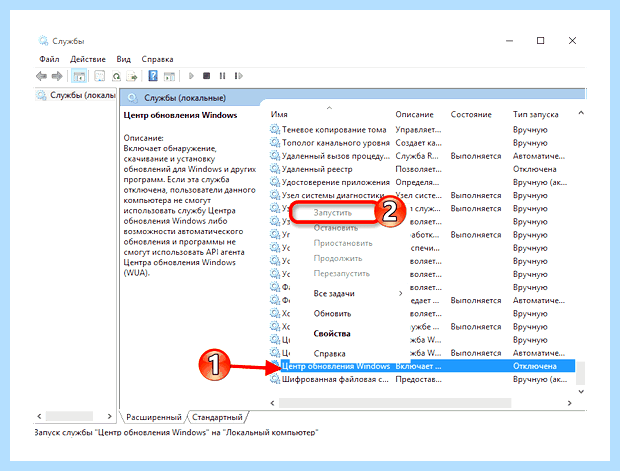Open Help via the blue question-mark icon
Image resolution: width=620 pixels, height=471 pixels.
pyautogui.click(x=153, y=76)
